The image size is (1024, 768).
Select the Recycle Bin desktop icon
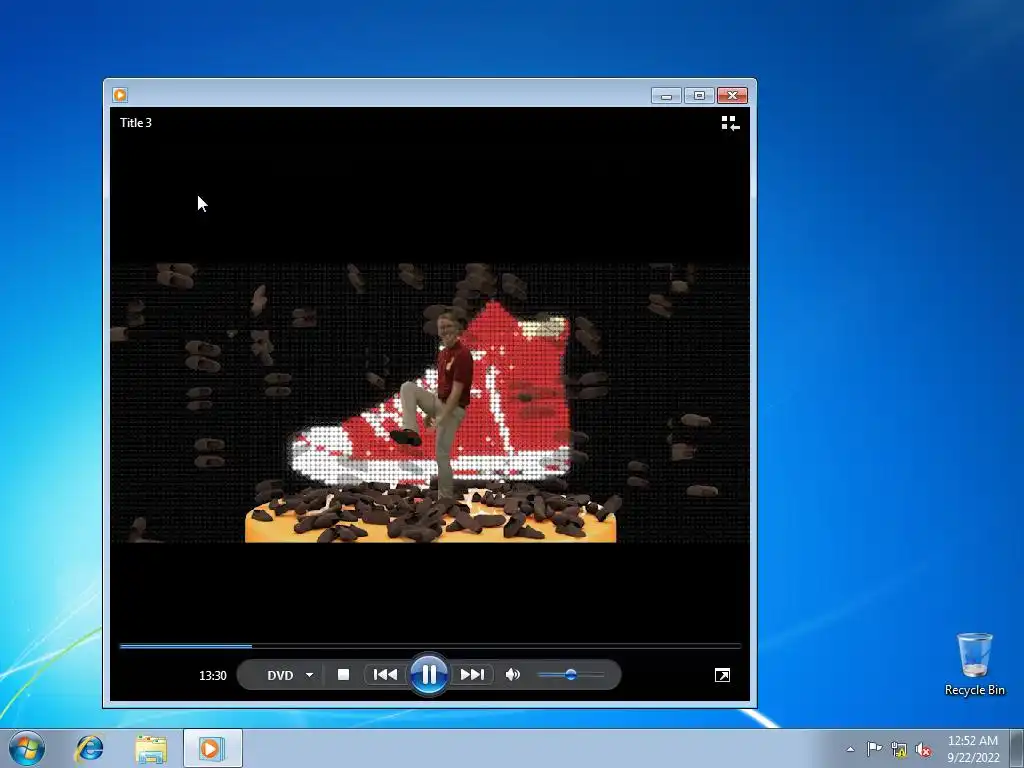974,664
